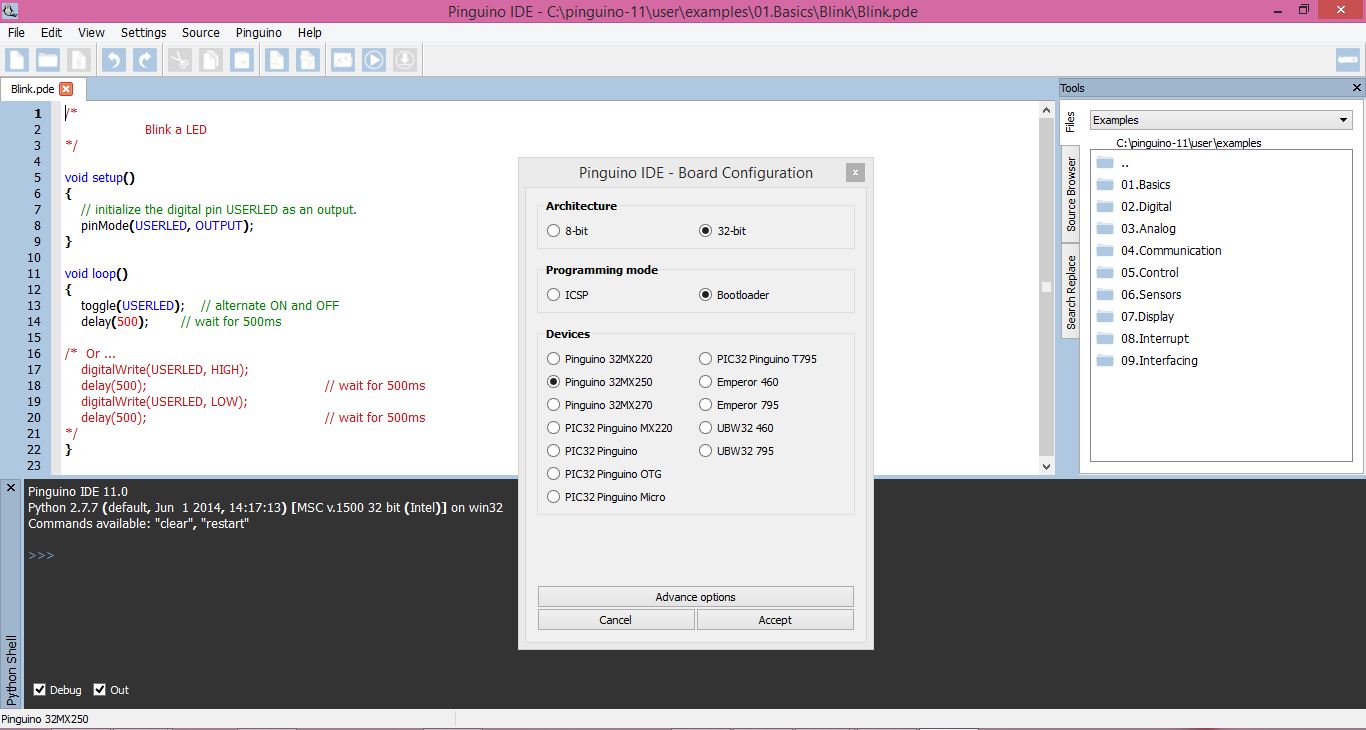Close the Python Shell panel
Screen dimensions: 1366x730
click(11, 488)
